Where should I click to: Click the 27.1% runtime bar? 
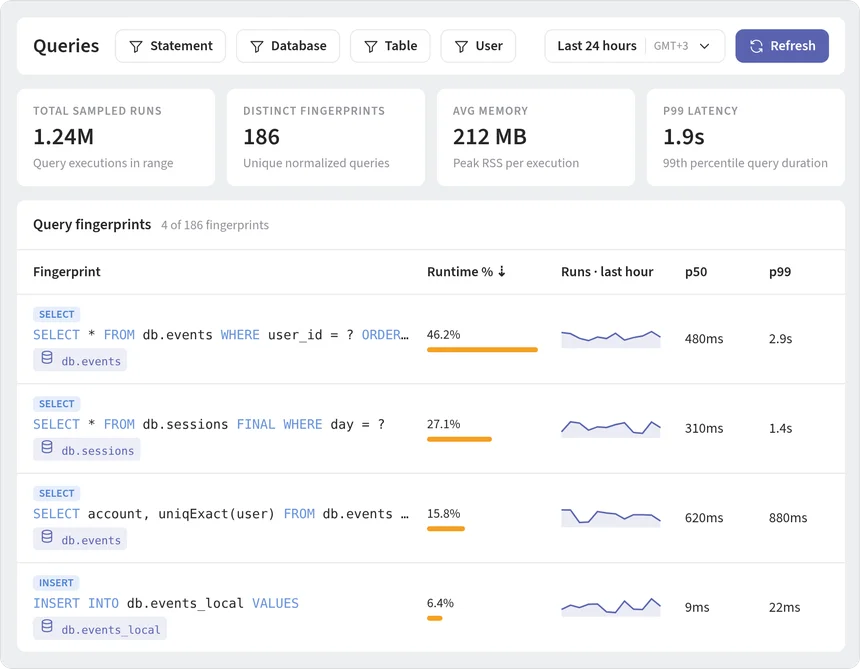(x=459, y=439)
